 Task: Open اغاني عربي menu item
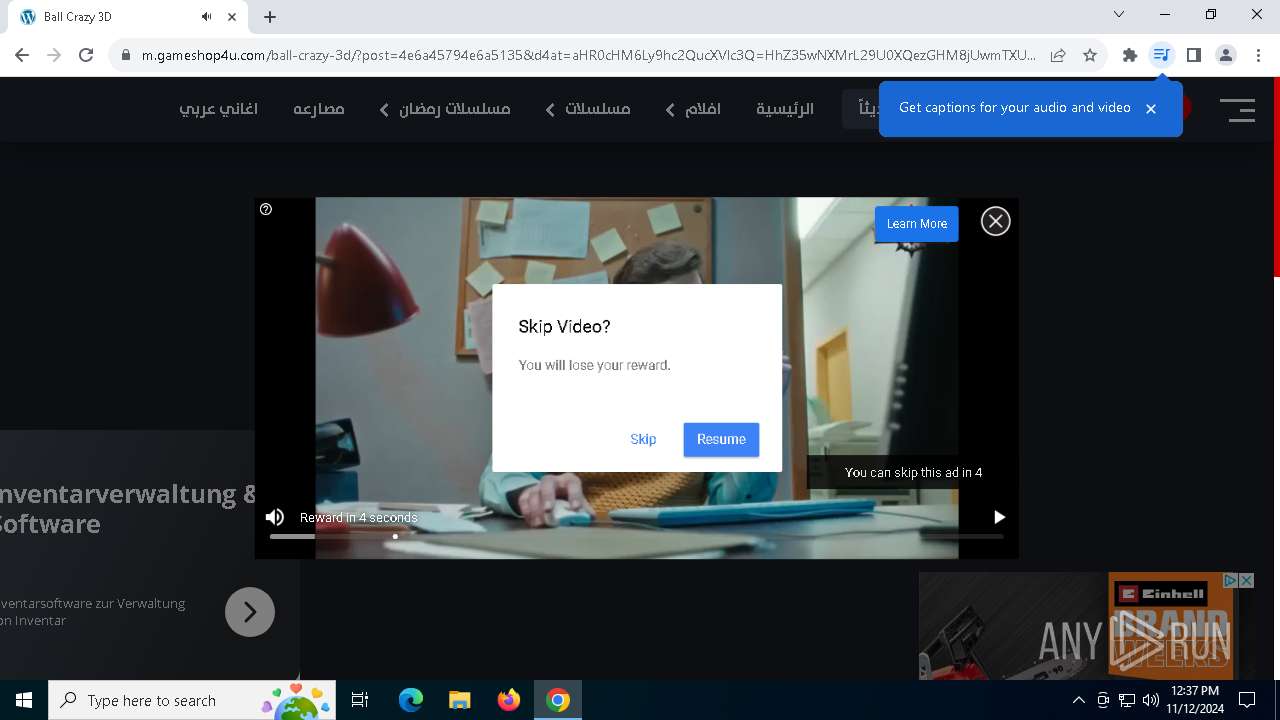[x=219, y=109]
